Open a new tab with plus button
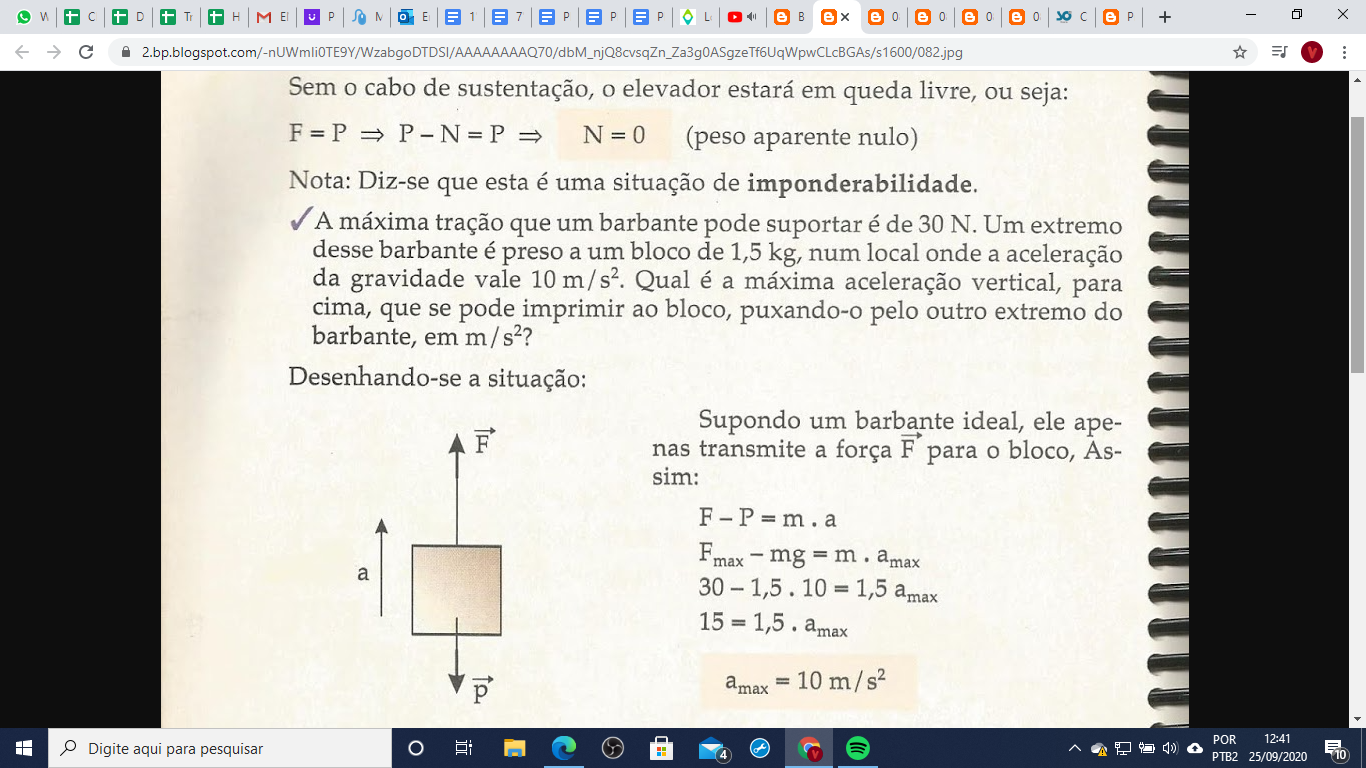This screenshot has width=1366, height=768. (x=1164, y=17)
